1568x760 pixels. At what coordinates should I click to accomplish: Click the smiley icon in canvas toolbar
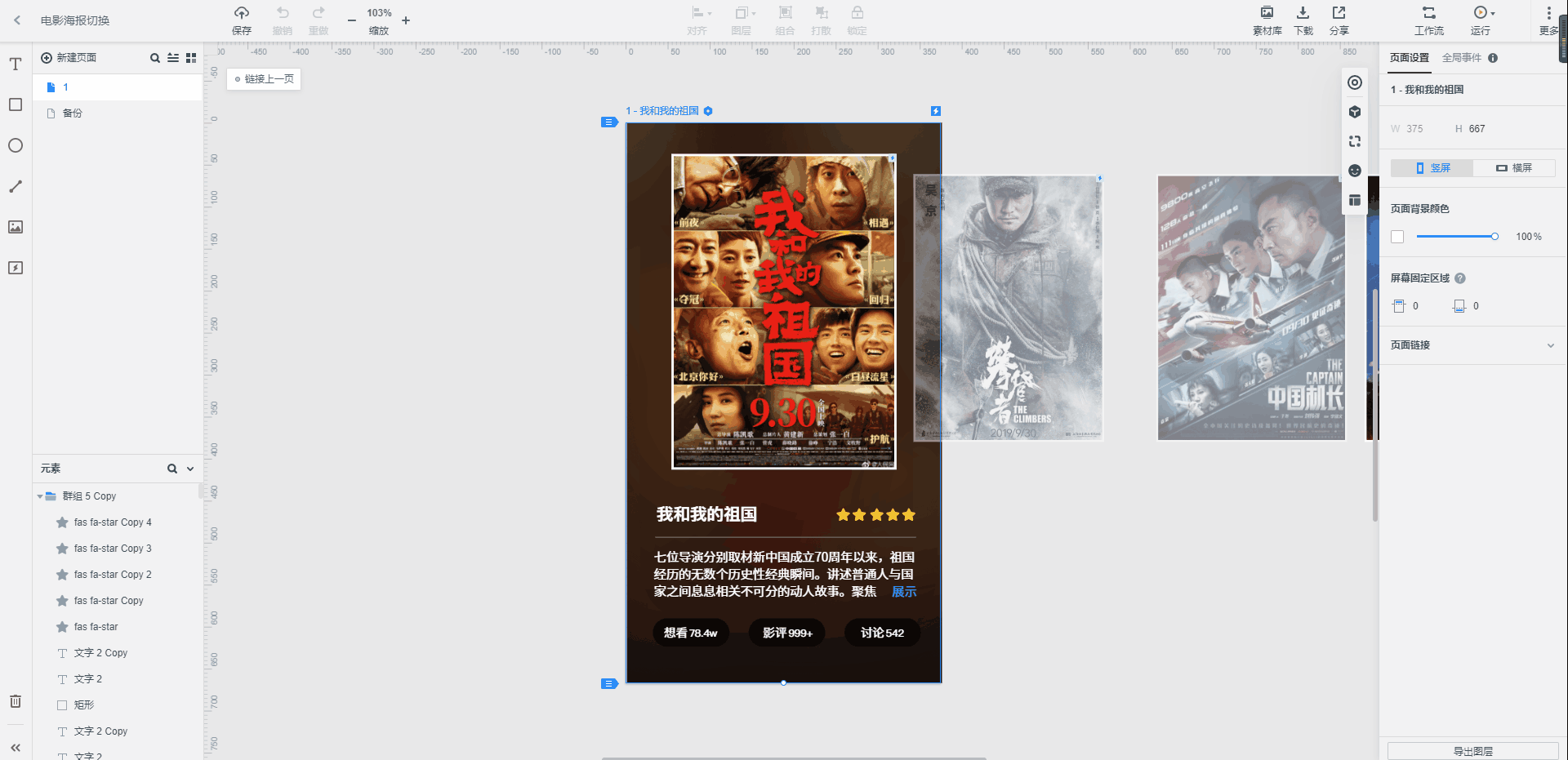click(x=1355, y=171)
